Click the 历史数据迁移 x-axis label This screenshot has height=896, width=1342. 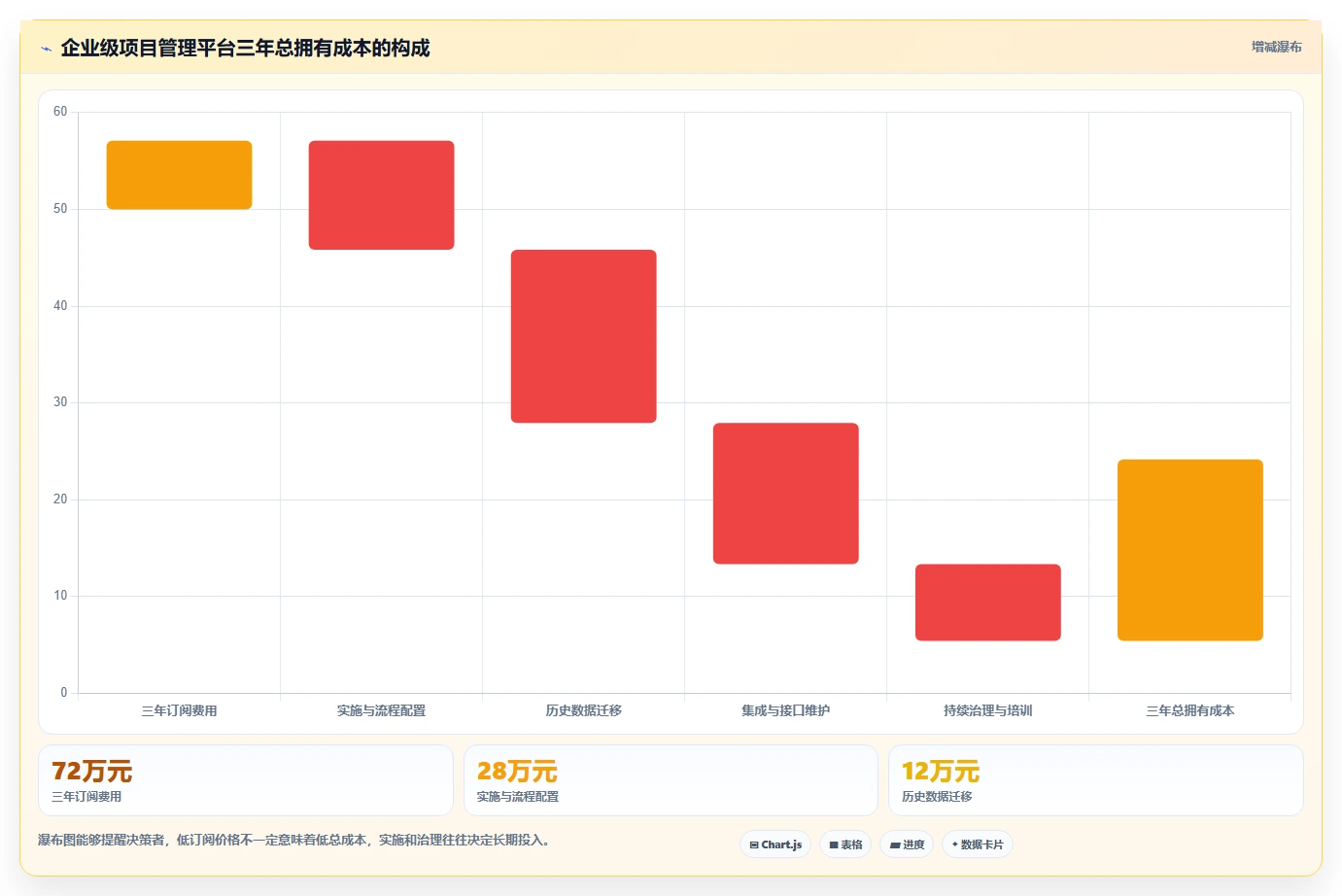click(x=583, y=710)
